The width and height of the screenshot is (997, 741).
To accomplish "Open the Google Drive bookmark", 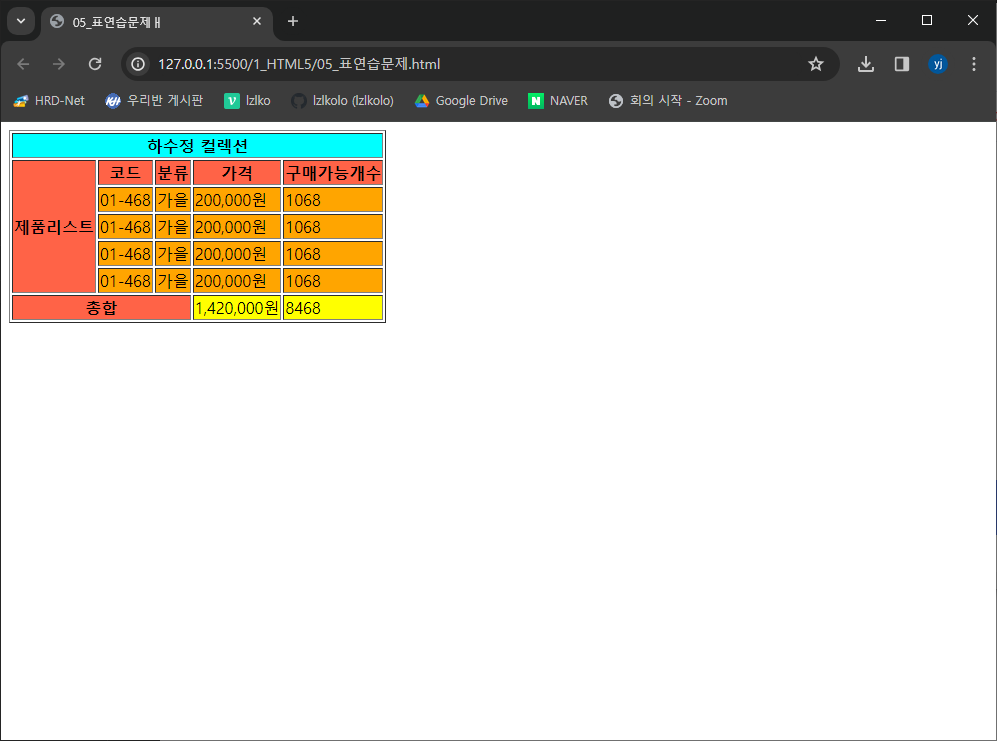I will tap(461, 100).
